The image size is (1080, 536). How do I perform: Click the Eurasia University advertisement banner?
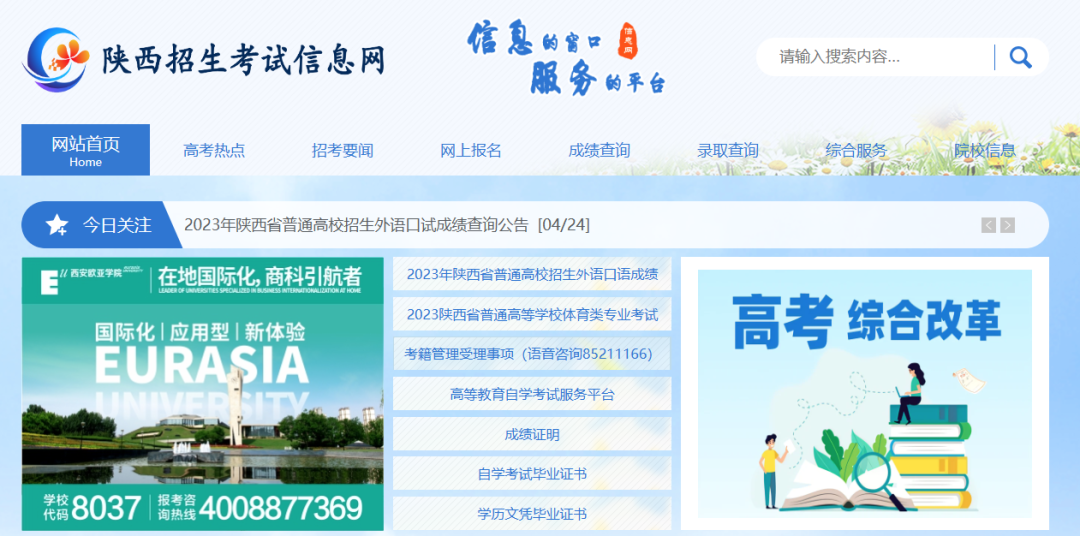(202, 394)
